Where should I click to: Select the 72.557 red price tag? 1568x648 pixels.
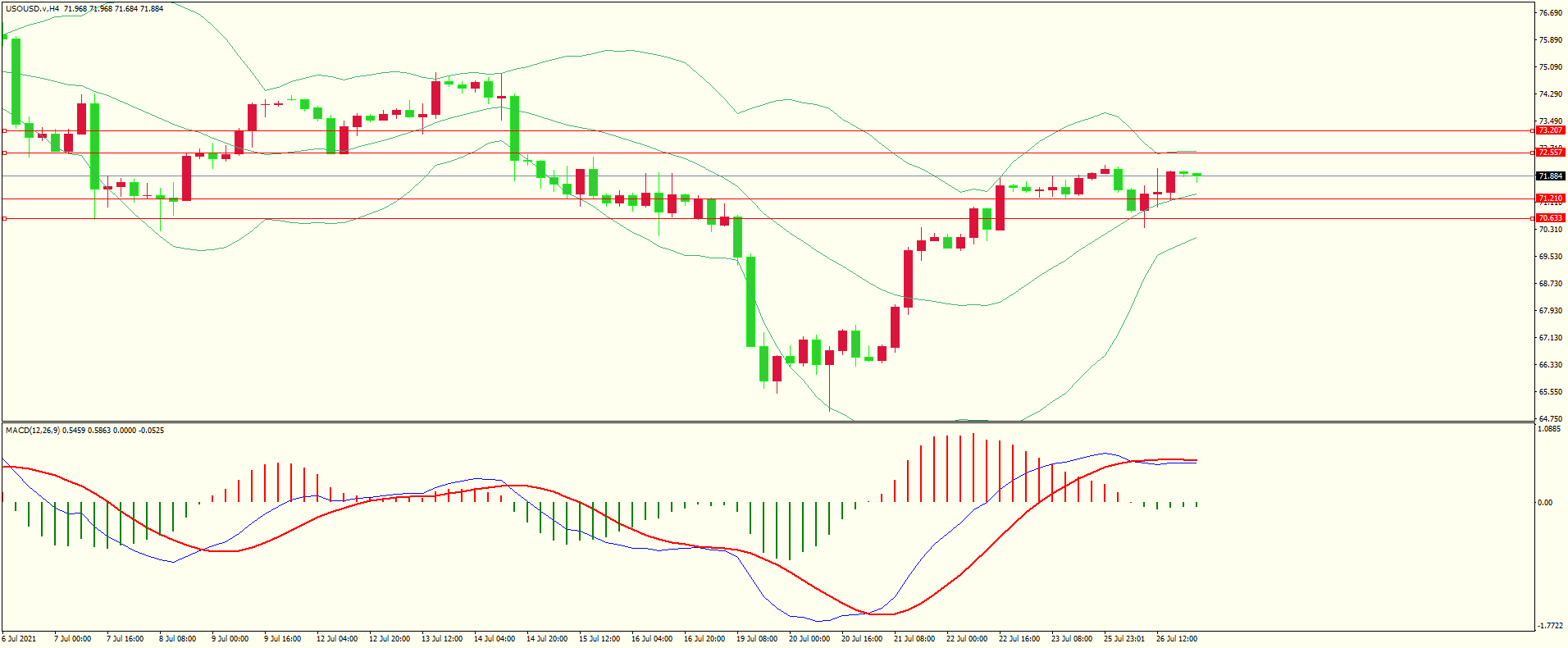tap(1550, 153)
